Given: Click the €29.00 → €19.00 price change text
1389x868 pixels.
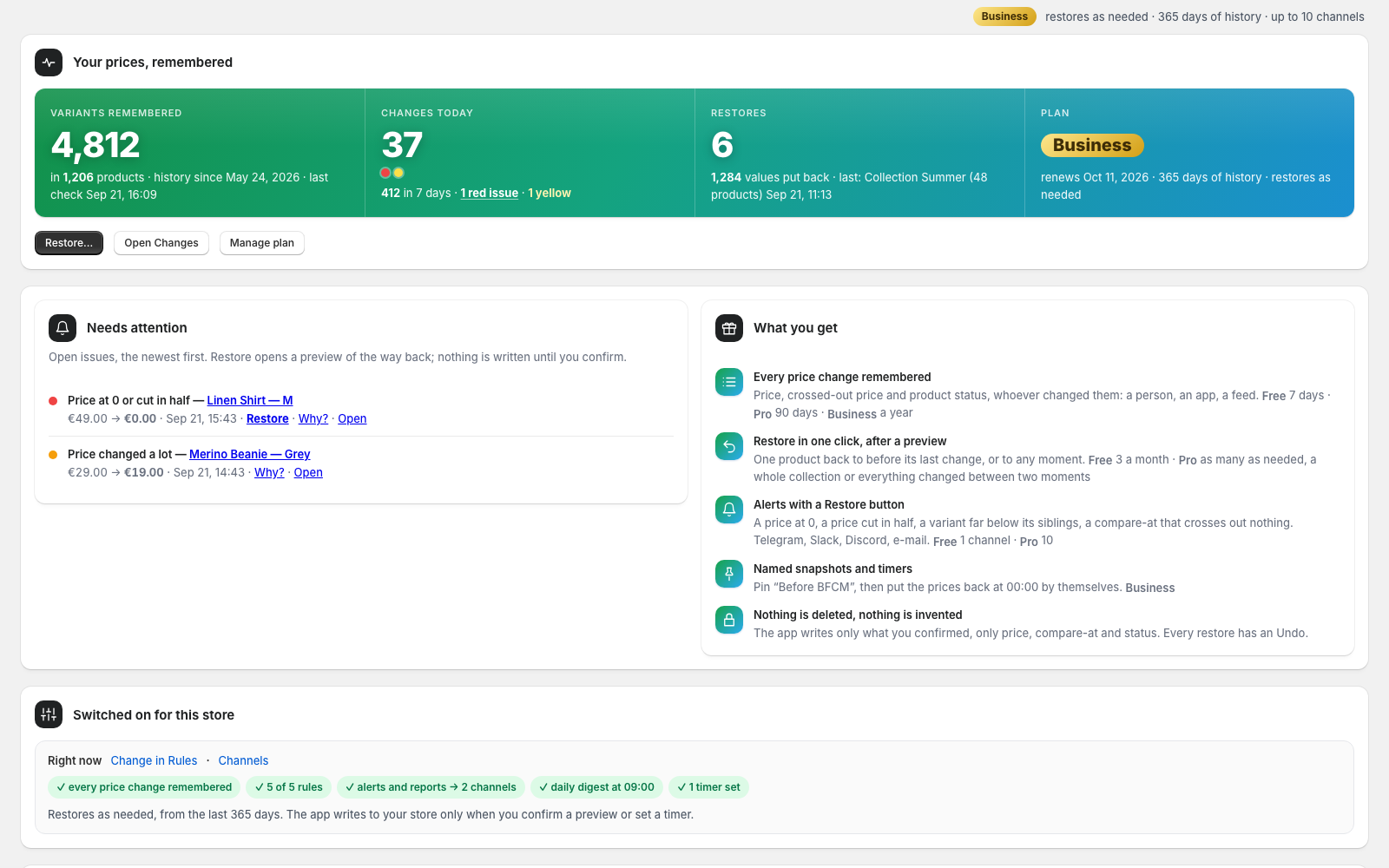Looking at the screenshot, I should pos(115,472).
